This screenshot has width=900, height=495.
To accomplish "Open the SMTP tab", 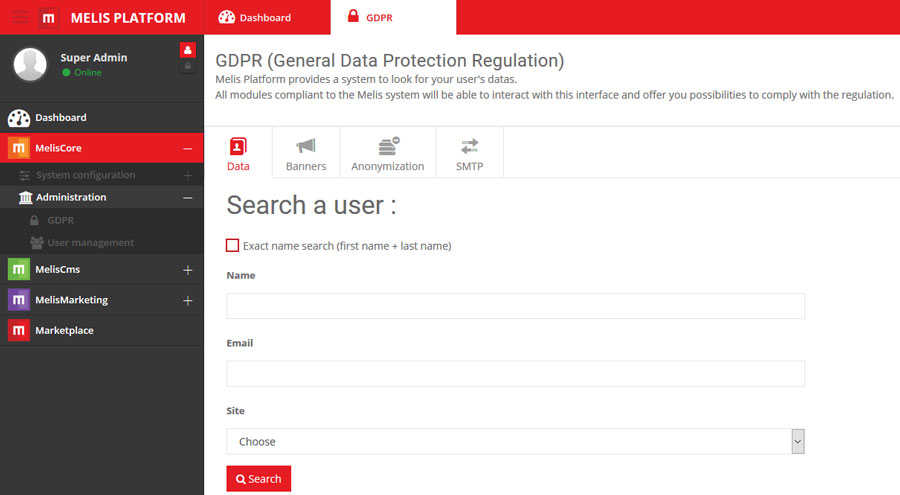I will click(469, 153).
